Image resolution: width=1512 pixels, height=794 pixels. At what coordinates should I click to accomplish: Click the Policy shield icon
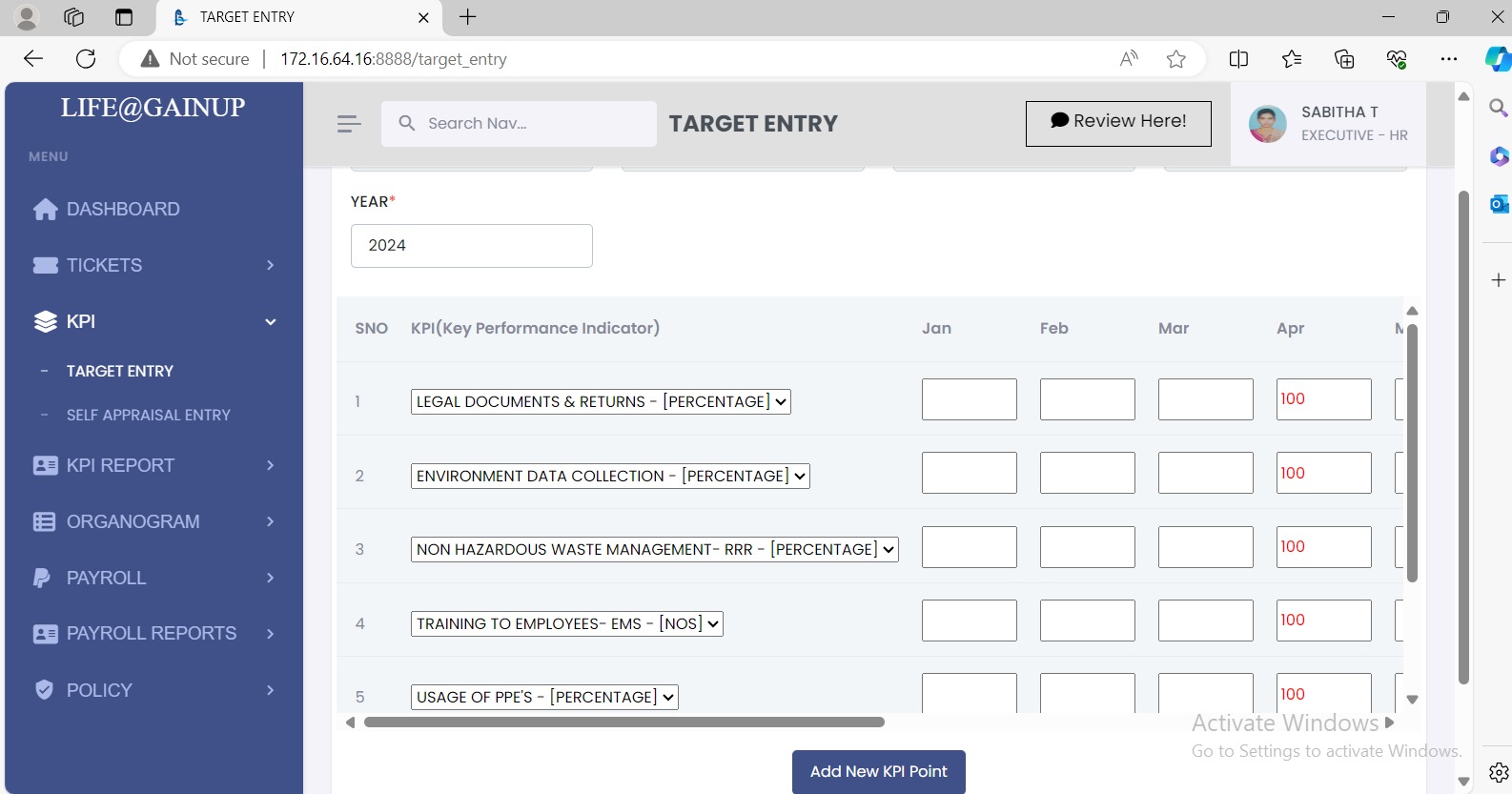point(44,690)
